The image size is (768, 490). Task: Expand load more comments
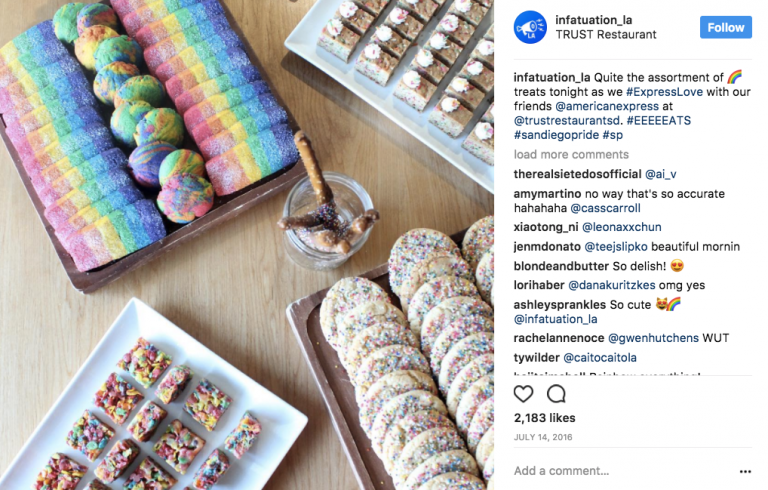[x=571, y=155]
